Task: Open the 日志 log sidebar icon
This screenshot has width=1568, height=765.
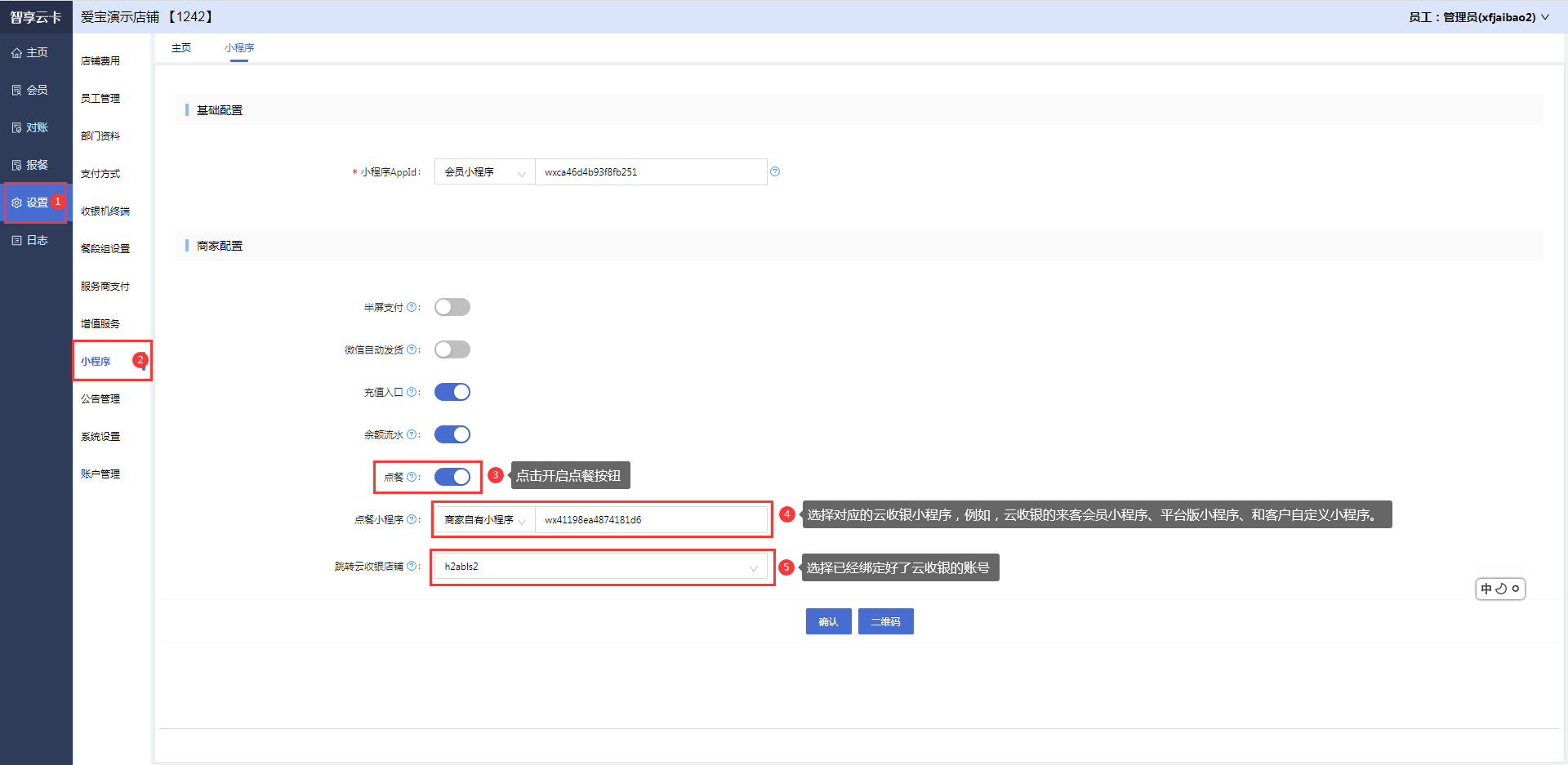Action: (x=16, y=241)
